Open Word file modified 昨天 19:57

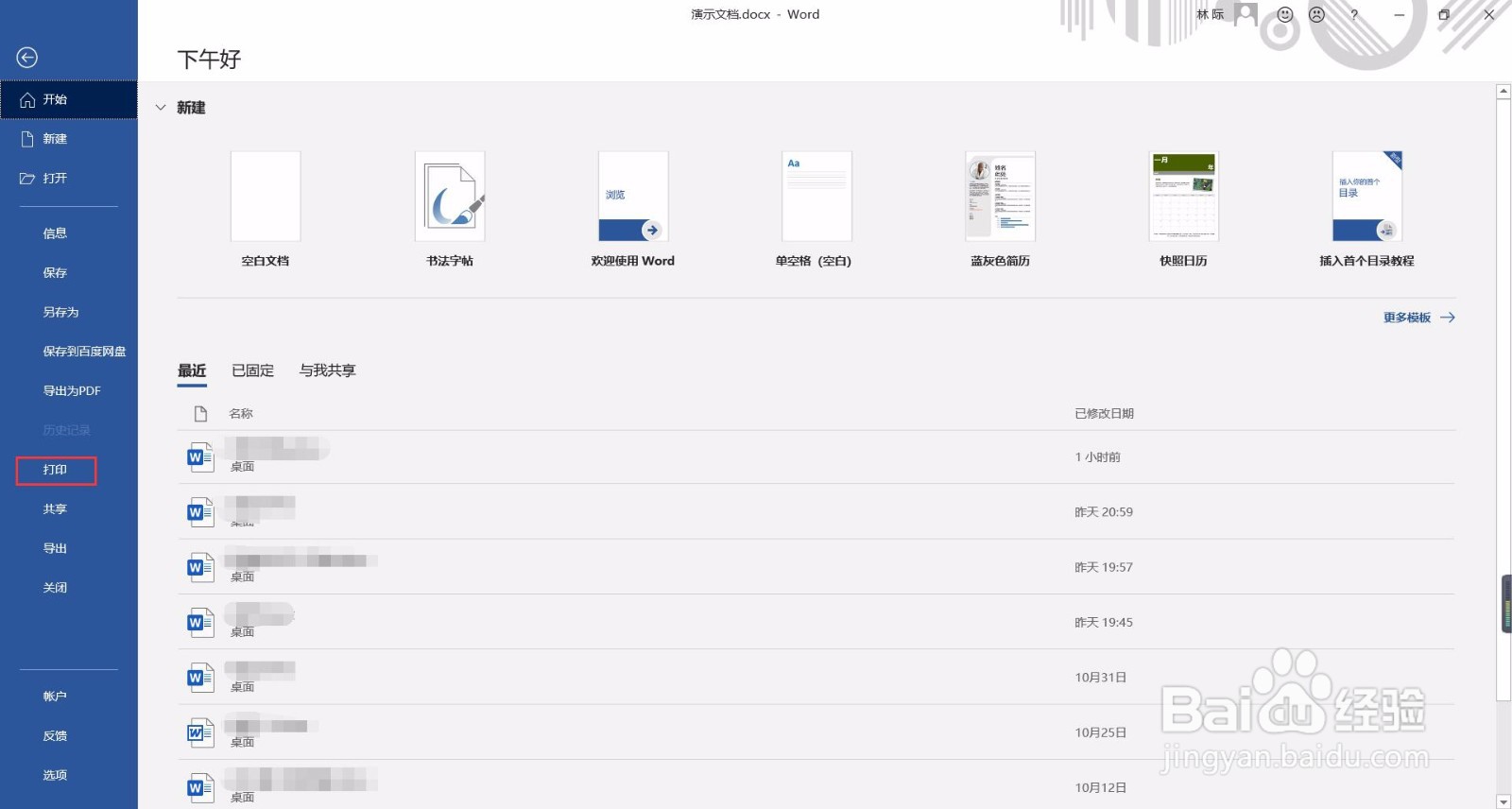pos(816,567)
